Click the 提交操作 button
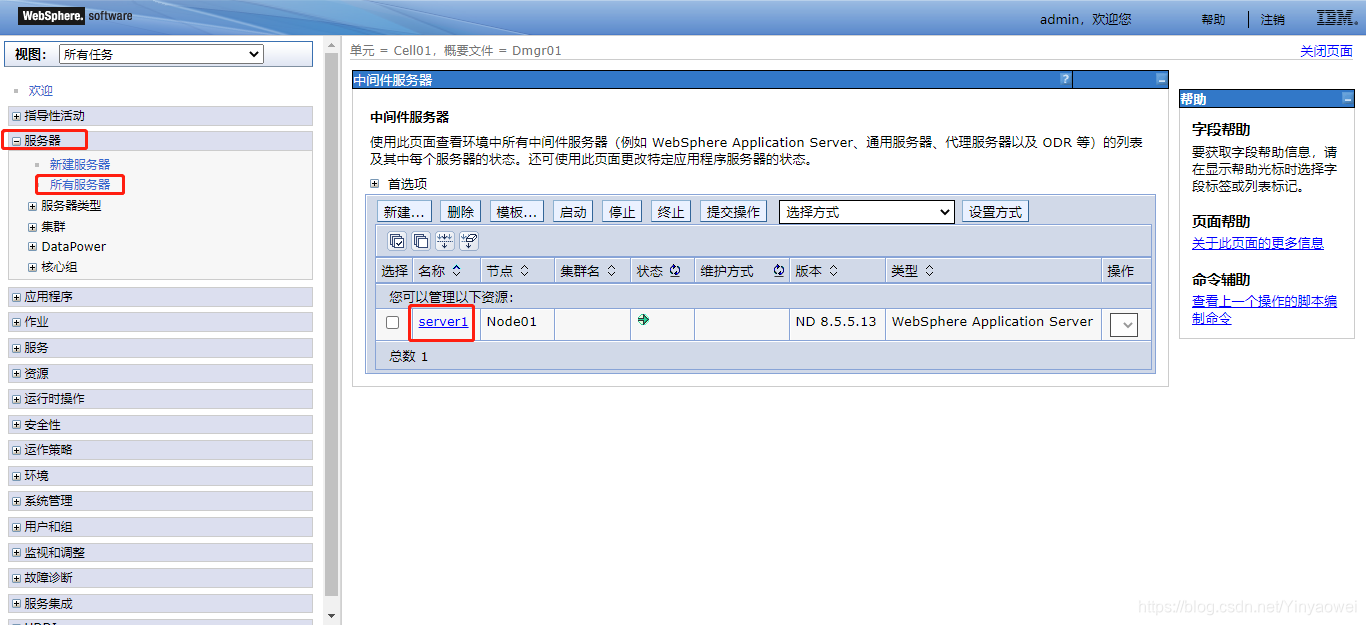1366x625 pixels. 733,212
